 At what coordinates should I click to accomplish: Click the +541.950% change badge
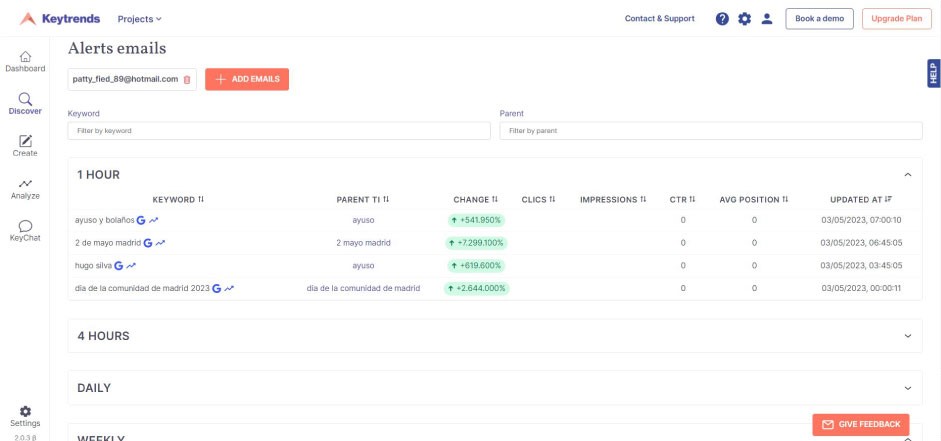pos(476,220)
